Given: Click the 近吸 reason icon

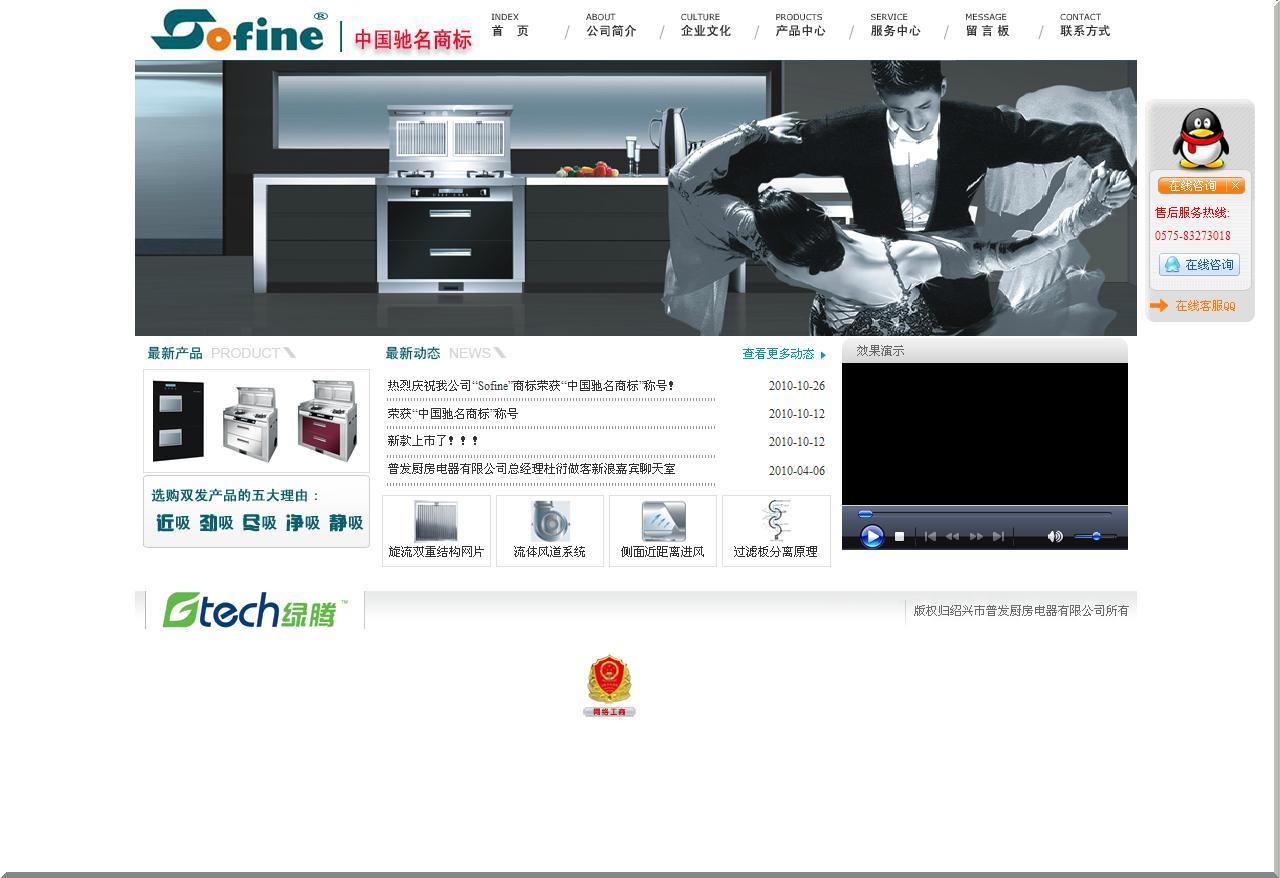Looking at the screenshot, I should [x=173, y=523].
